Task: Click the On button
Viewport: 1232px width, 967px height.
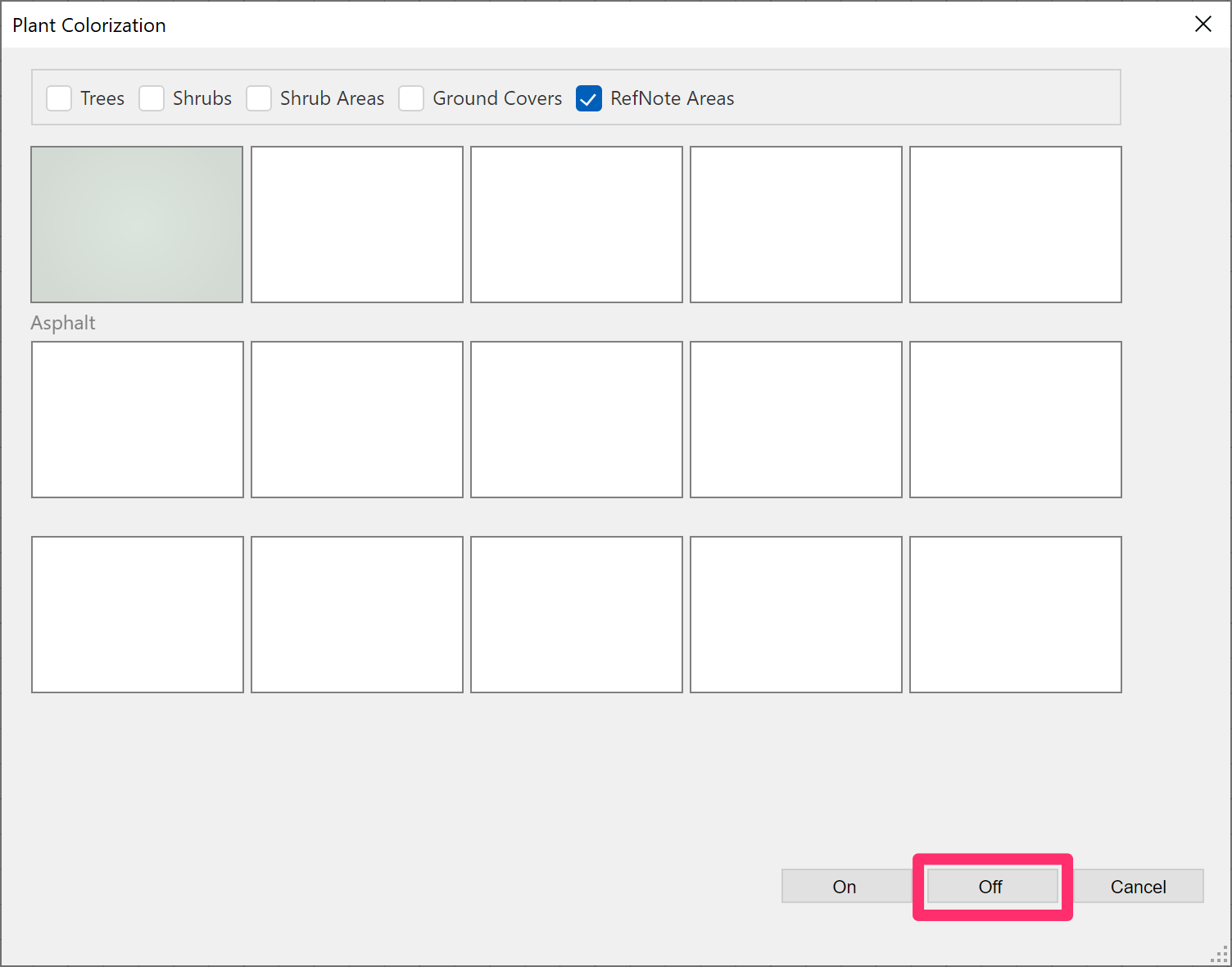Action: coord(845,887)
